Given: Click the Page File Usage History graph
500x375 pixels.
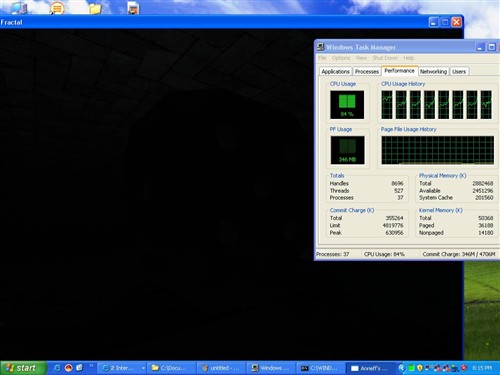Looking at the screenshot, I should coord(438,150).
